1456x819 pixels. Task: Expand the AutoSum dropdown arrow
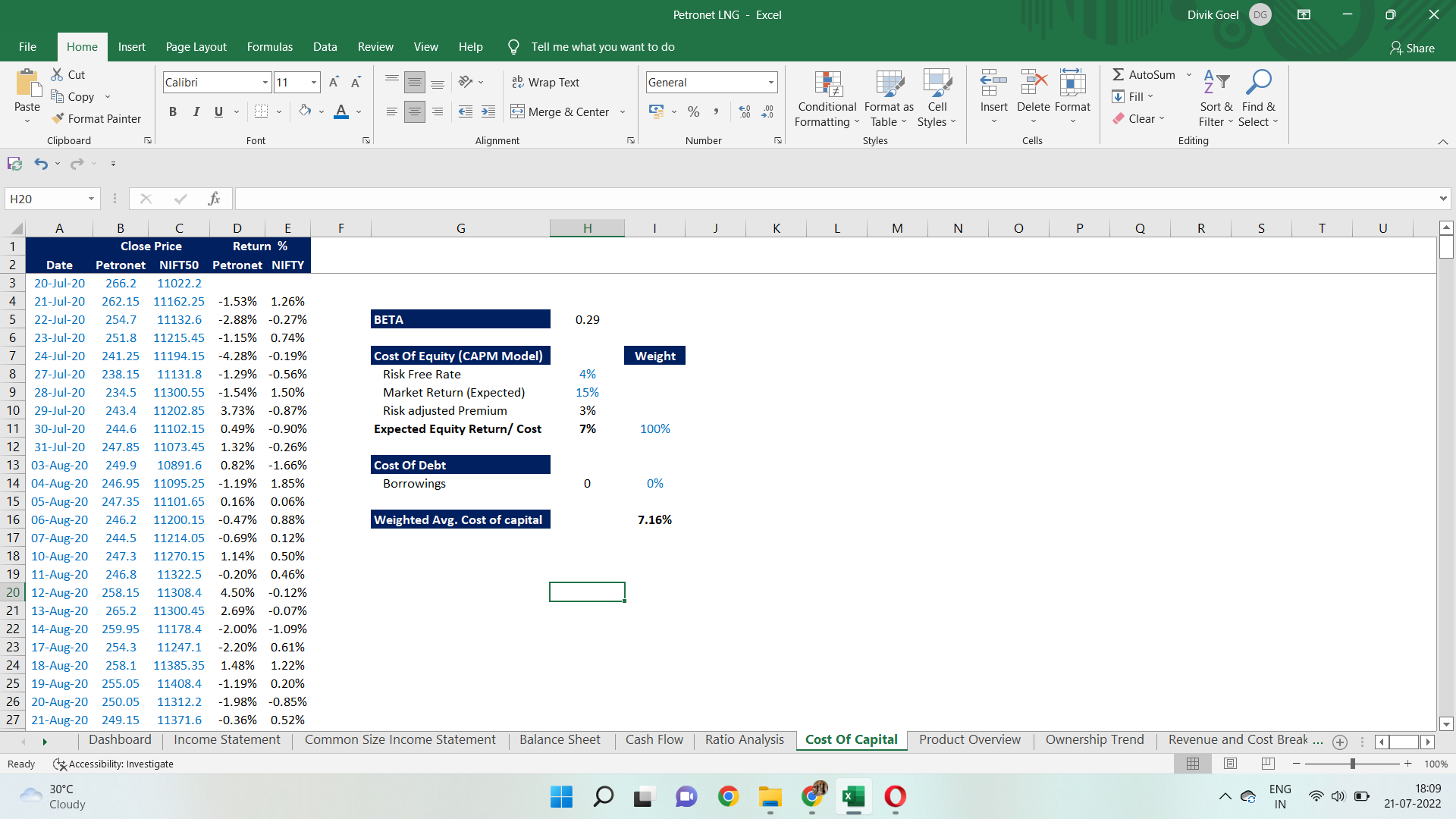coord(1188,74)
